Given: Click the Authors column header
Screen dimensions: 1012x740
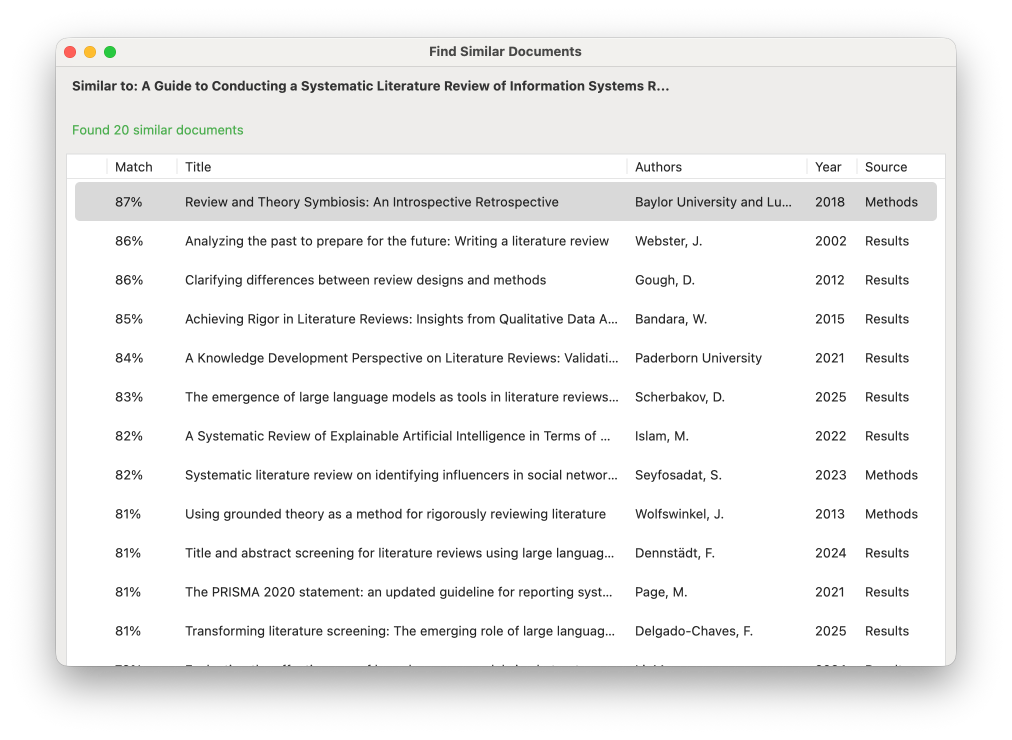Looking at the screenshot, I should [658, 167].
